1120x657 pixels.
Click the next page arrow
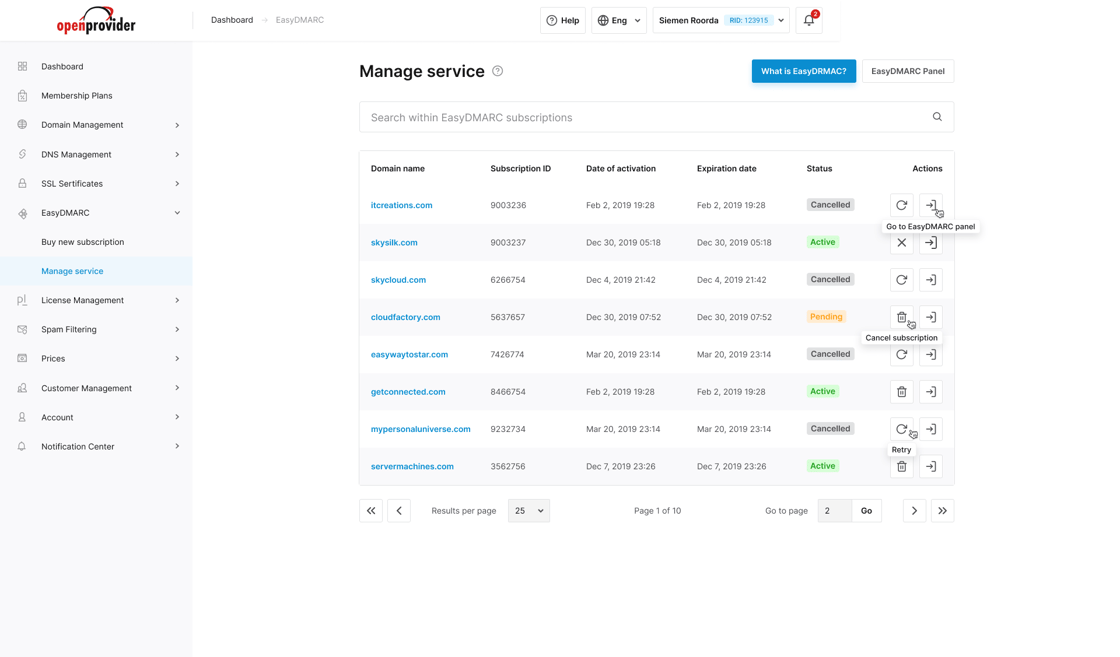[x=914, y=511]
